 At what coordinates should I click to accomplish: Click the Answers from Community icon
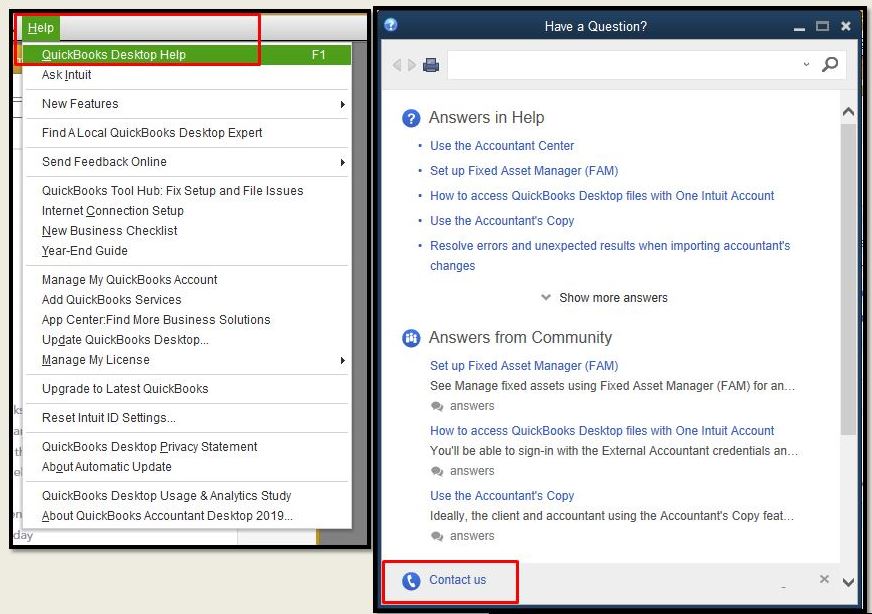click(x=411, y=338)
